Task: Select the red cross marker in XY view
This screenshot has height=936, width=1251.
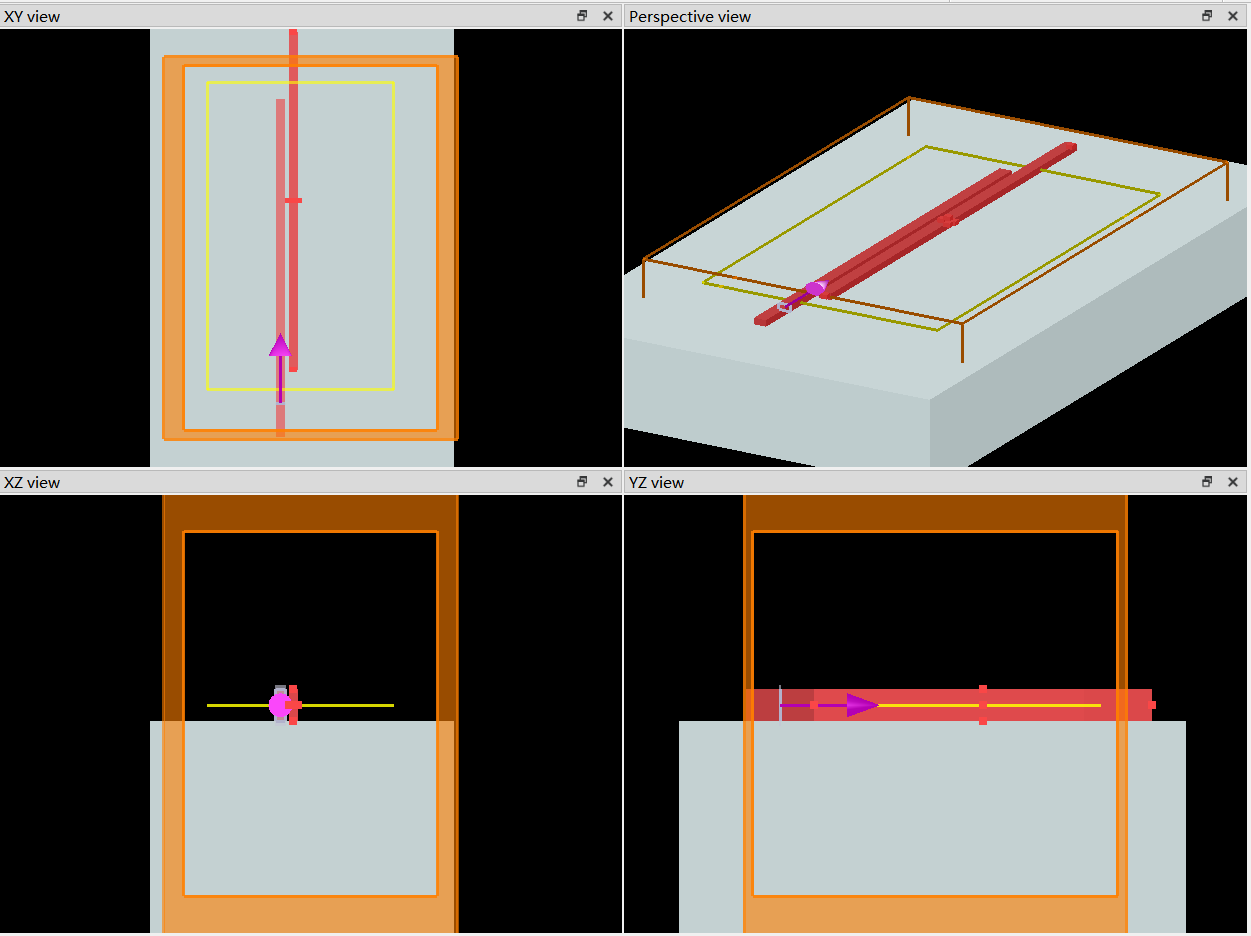Action: [293, 201]
